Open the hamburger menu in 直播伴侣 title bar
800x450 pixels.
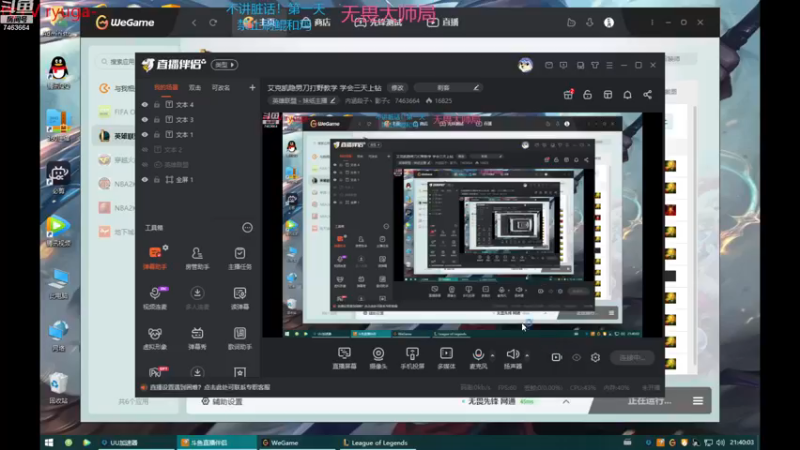[609, 65]
